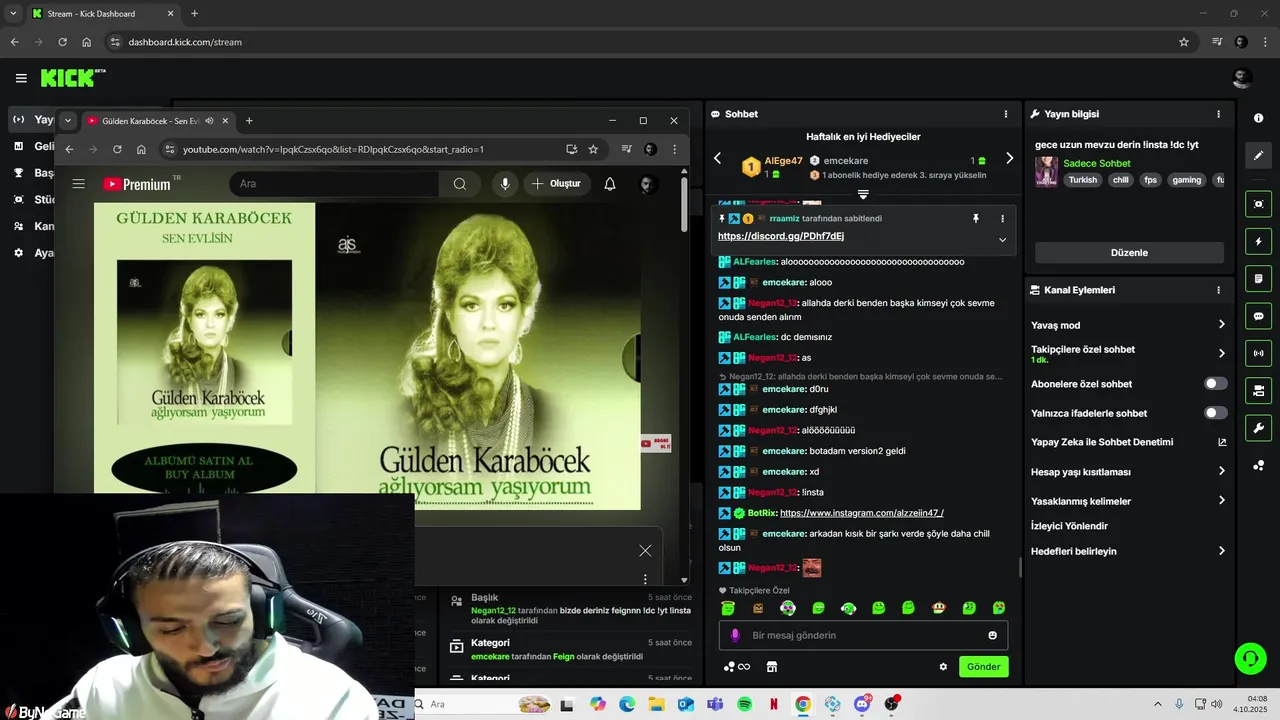
Task: Open the green headset support button
Action: tap(1250, 658)
